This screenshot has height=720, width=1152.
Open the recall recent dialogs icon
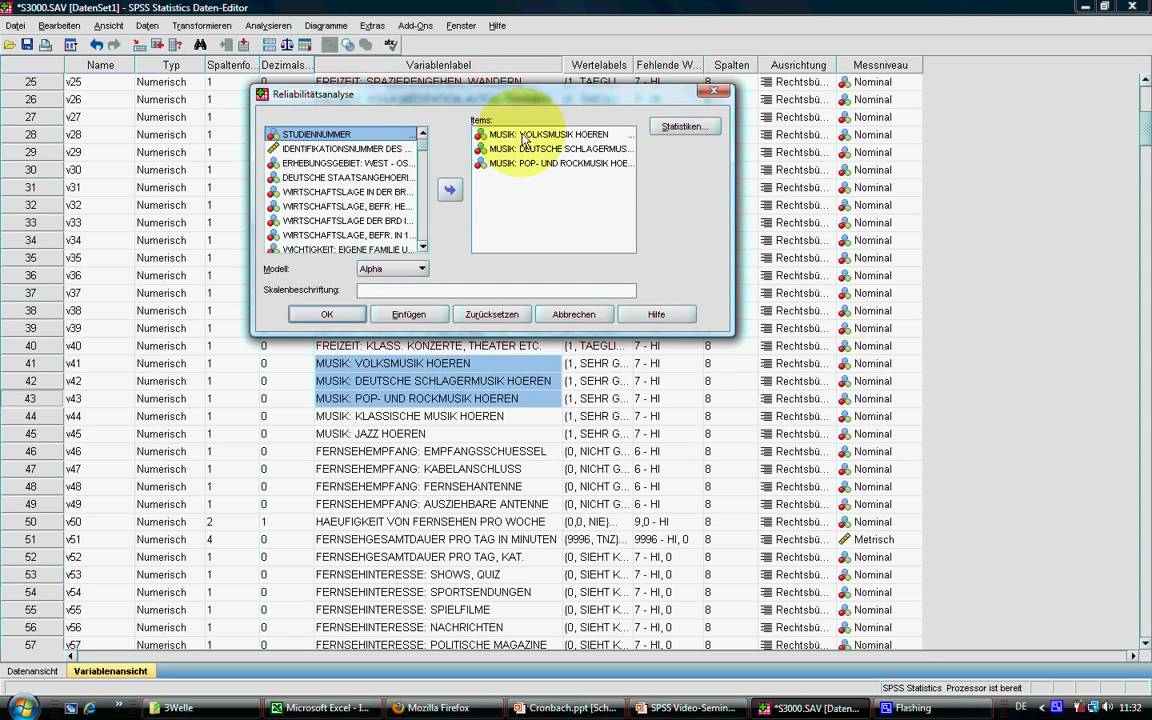(x=71, y=45)
